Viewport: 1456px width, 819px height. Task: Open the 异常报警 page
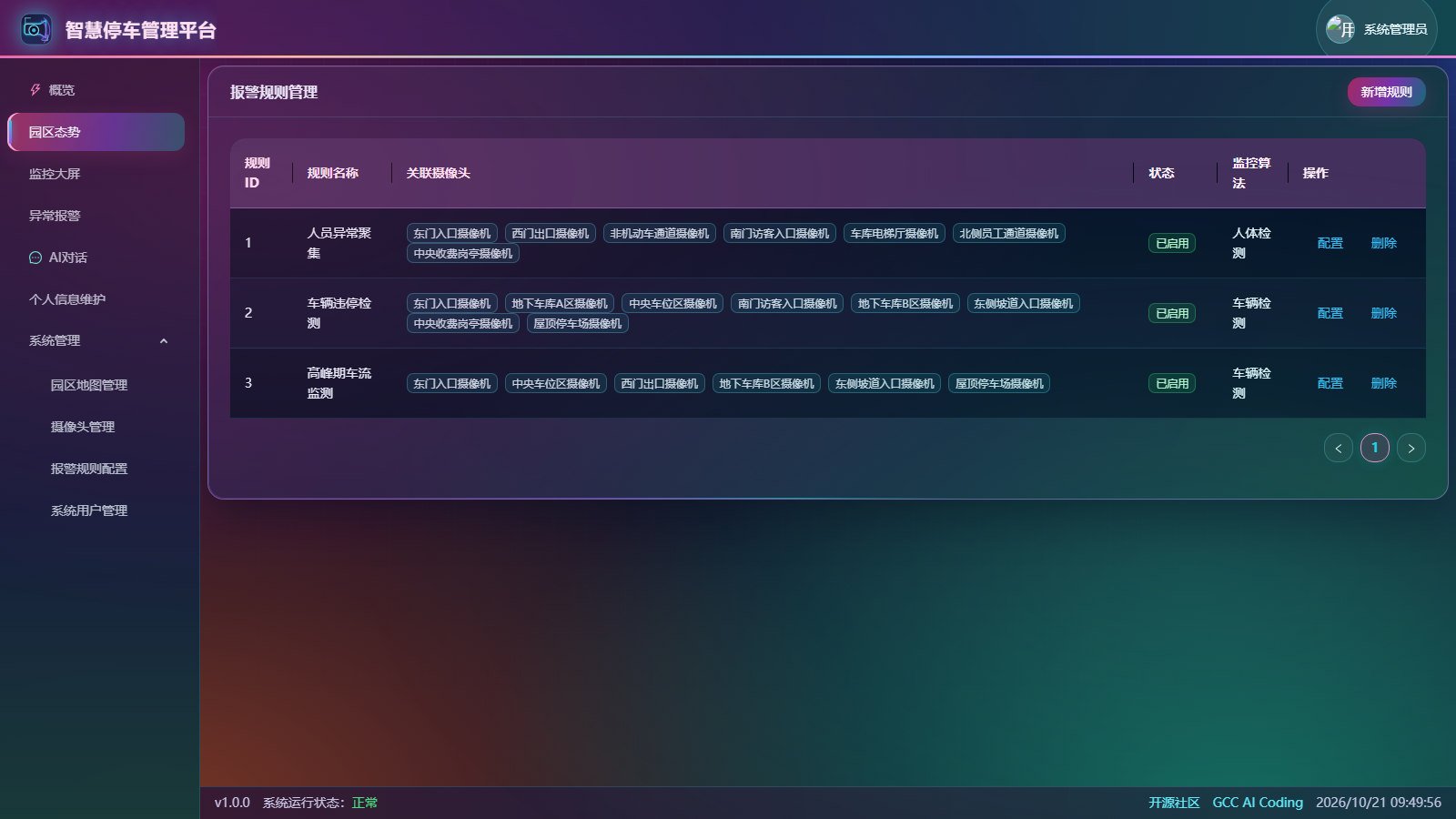click(x=96, y=216)
